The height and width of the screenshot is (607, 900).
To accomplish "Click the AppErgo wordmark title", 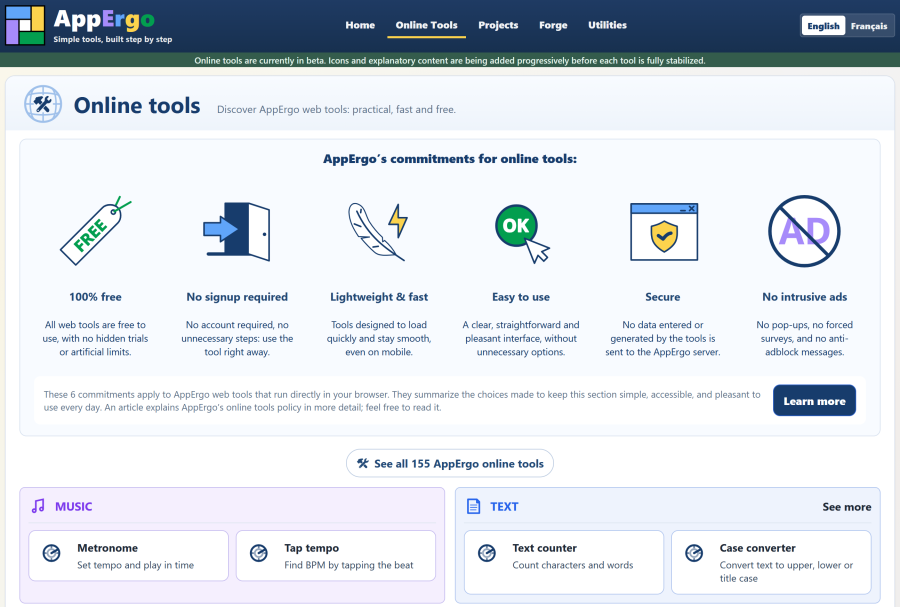I will point(104,20).
